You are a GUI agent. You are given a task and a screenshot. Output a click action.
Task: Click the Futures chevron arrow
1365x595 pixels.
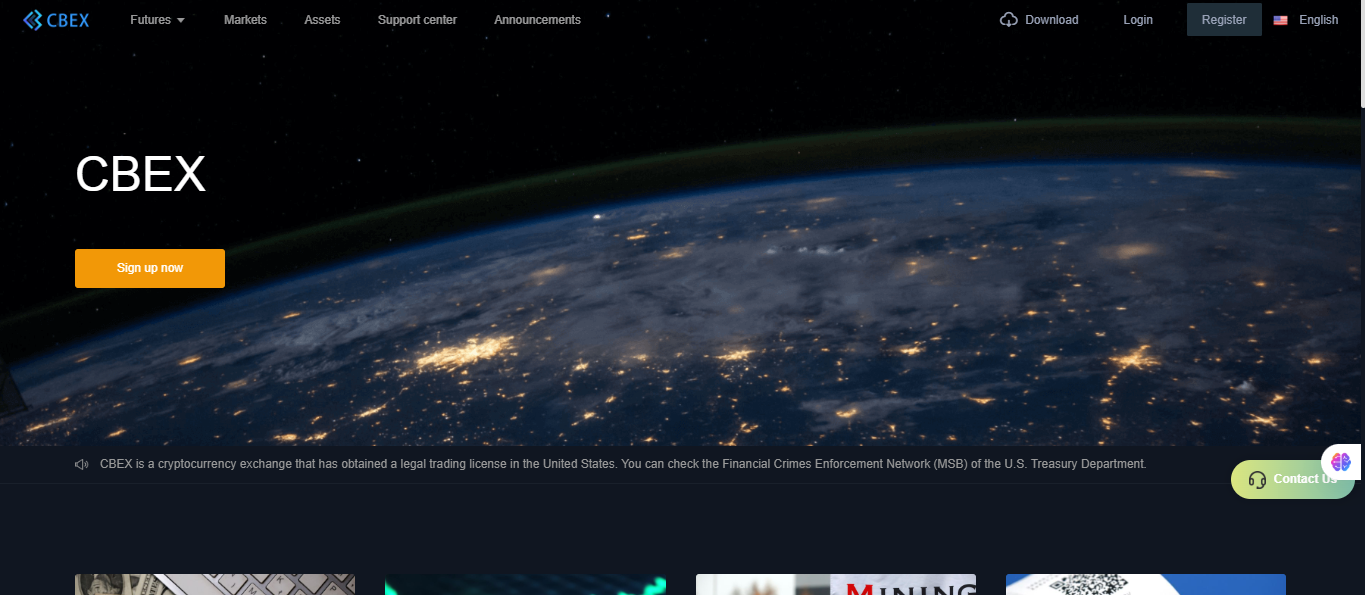(181, 20)
